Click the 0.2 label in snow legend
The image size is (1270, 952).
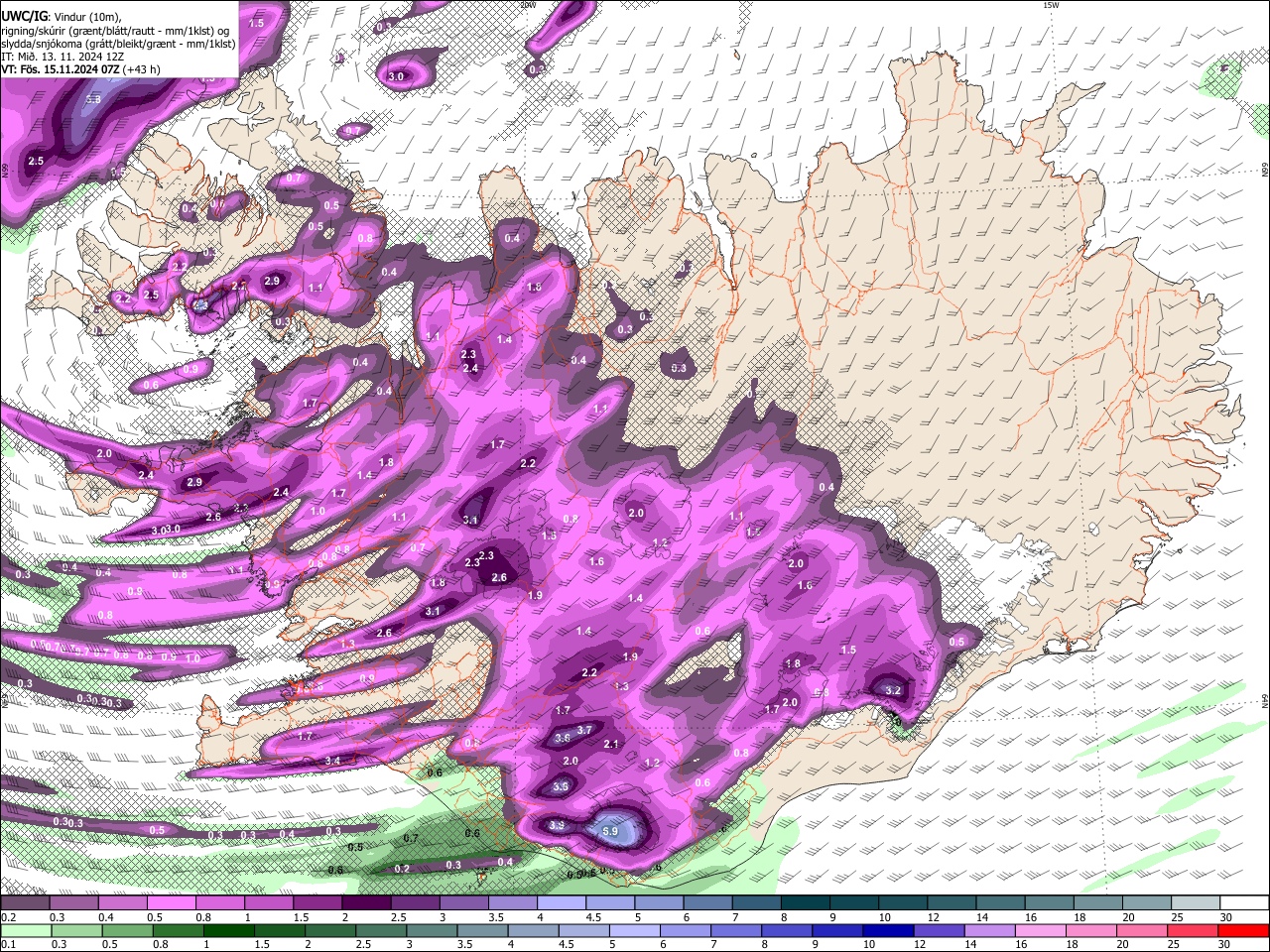[8, 917]
